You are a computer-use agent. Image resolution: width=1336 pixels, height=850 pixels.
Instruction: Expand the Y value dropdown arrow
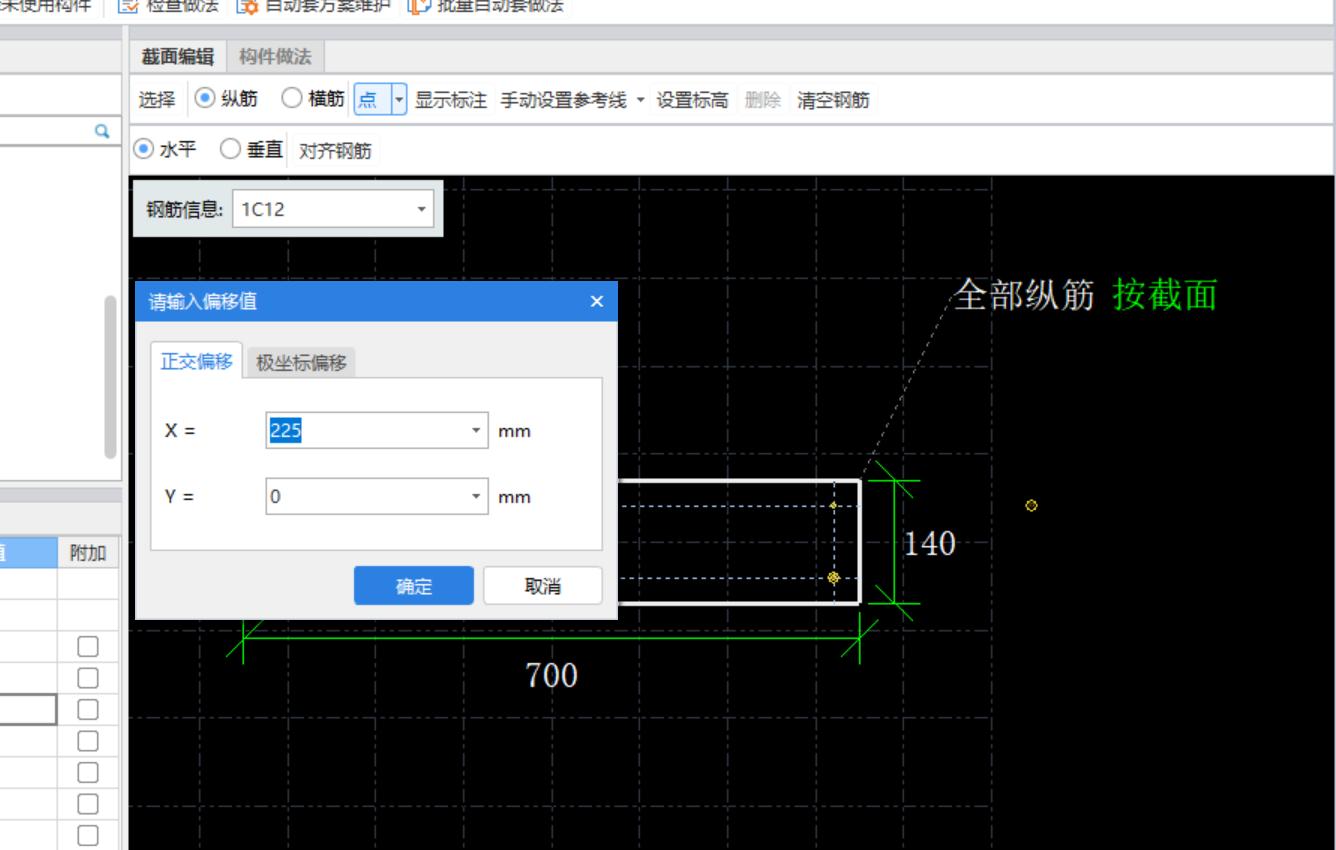[x=476, y=496]
